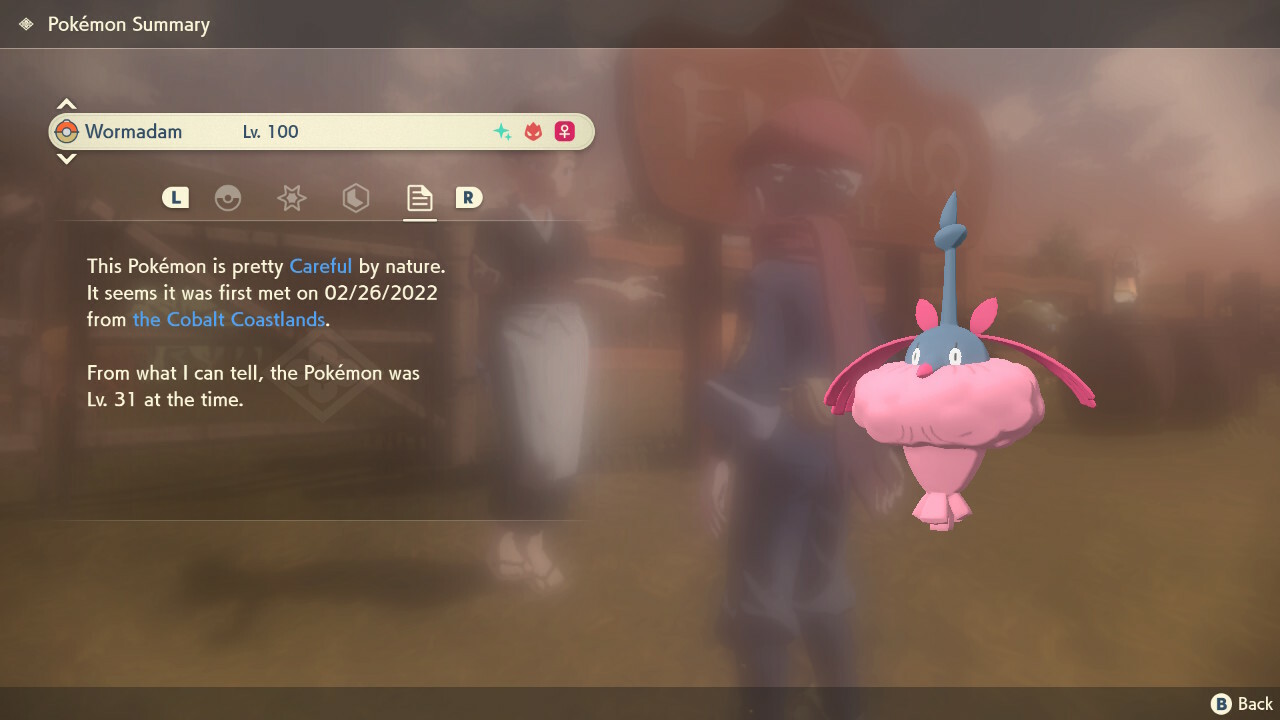The image size is (1280, 720).
Task: Open the notes page tab
Action: [419, 198]
